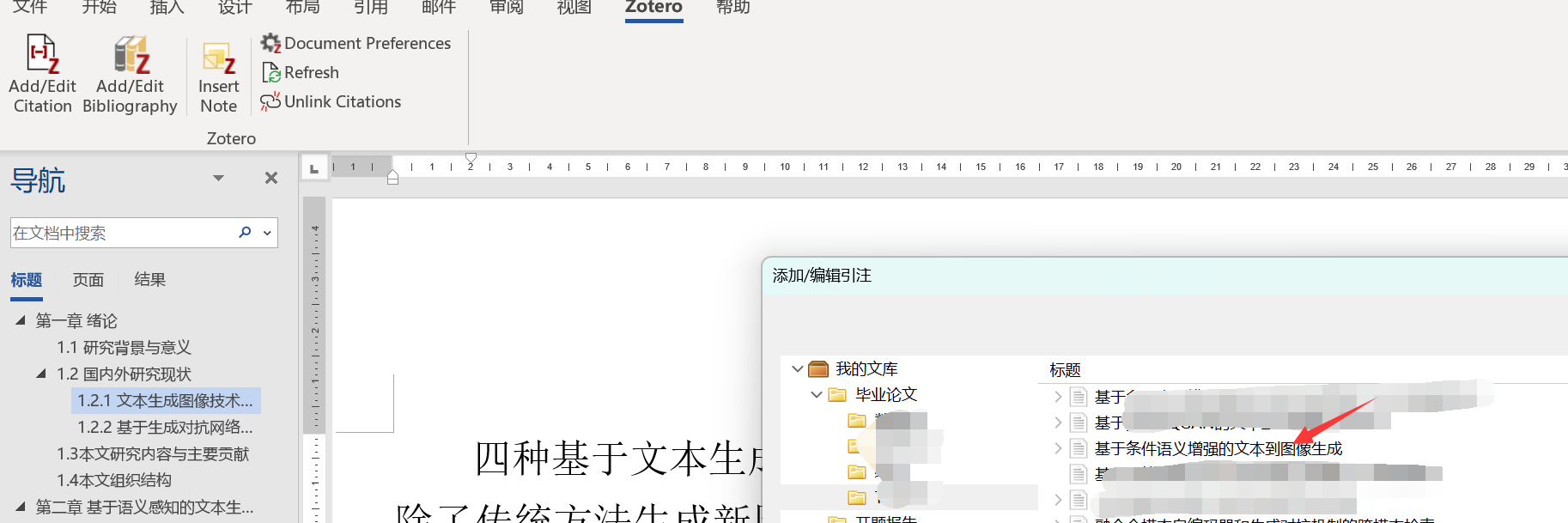Go to heading 1.1 研究背景与意义
The image size is (1568, 523).
124,347
